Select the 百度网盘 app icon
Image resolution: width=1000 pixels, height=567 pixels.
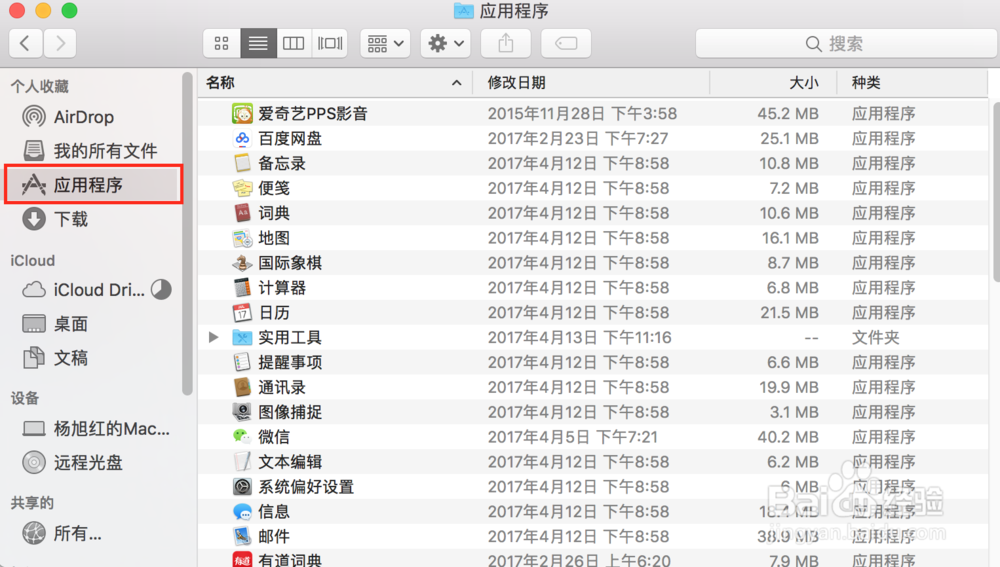[x=242, y=138]
